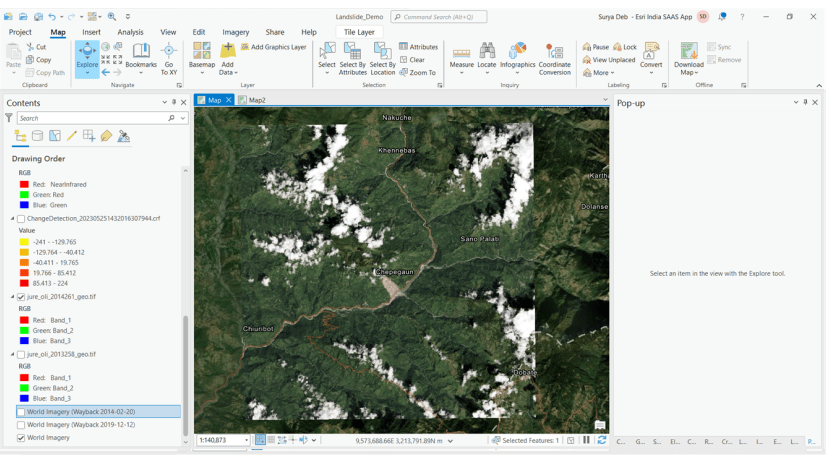The width and height of the screenshot is (826, 465).
Task: Show list by editing
Action: 72,136
